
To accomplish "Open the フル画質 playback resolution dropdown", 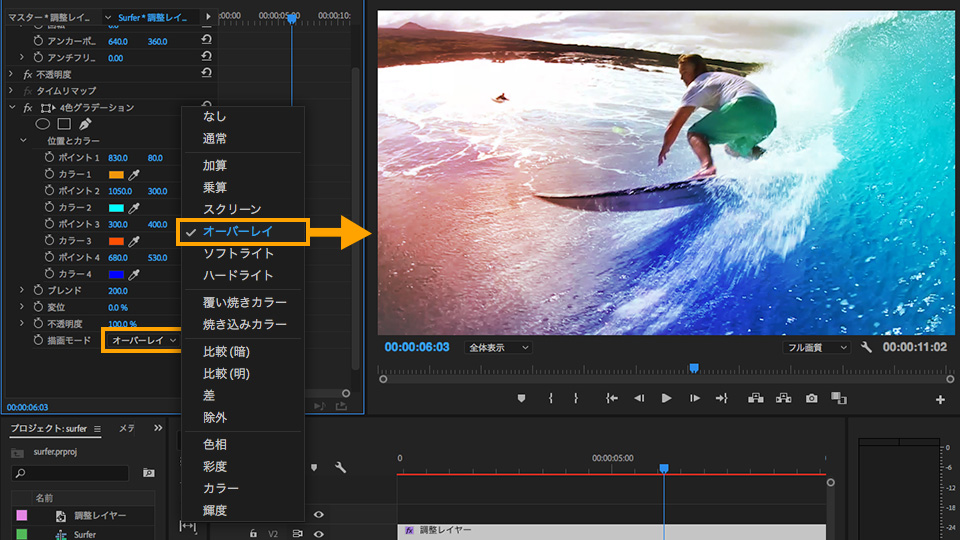I will (x=816, y=348).
